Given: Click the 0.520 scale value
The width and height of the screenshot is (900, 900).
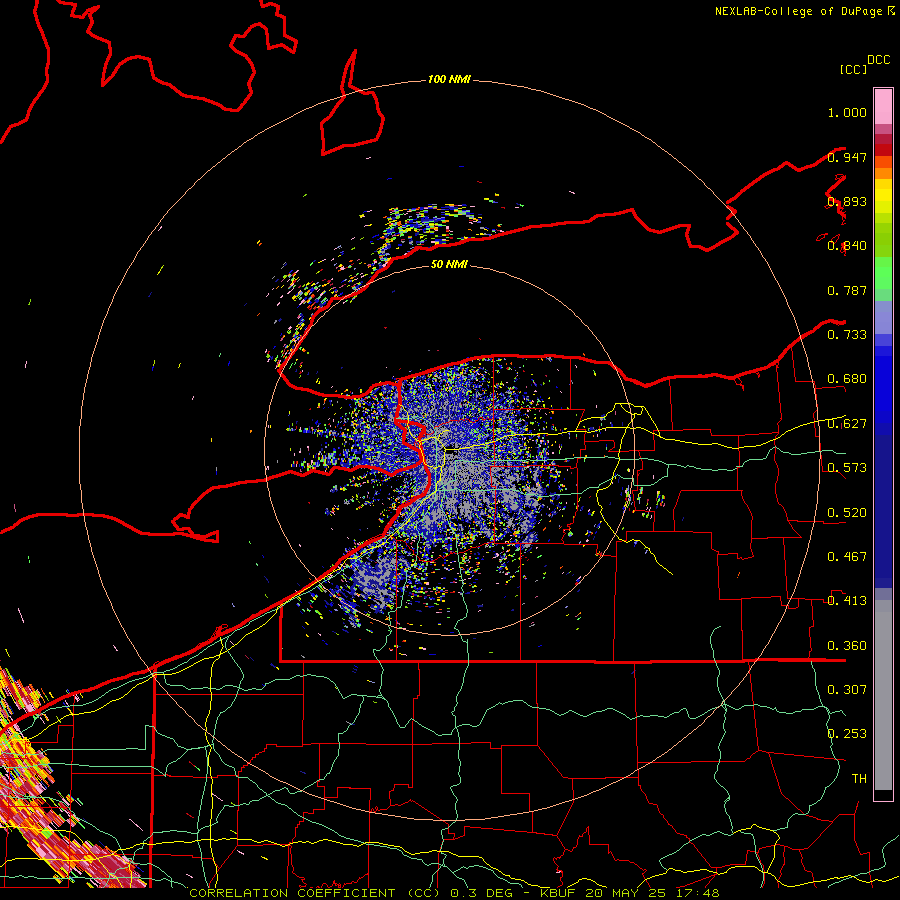Looking at the screenshot, I should coord(847,513).
